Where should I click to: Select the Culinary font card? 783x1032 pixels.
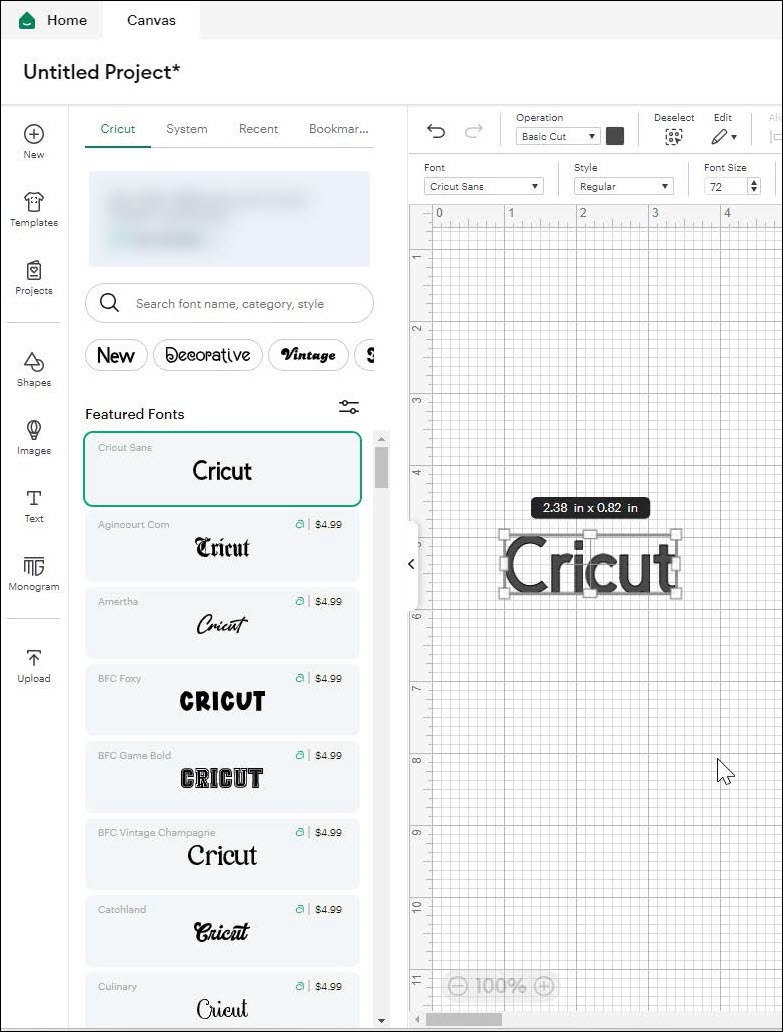(222, 999)
